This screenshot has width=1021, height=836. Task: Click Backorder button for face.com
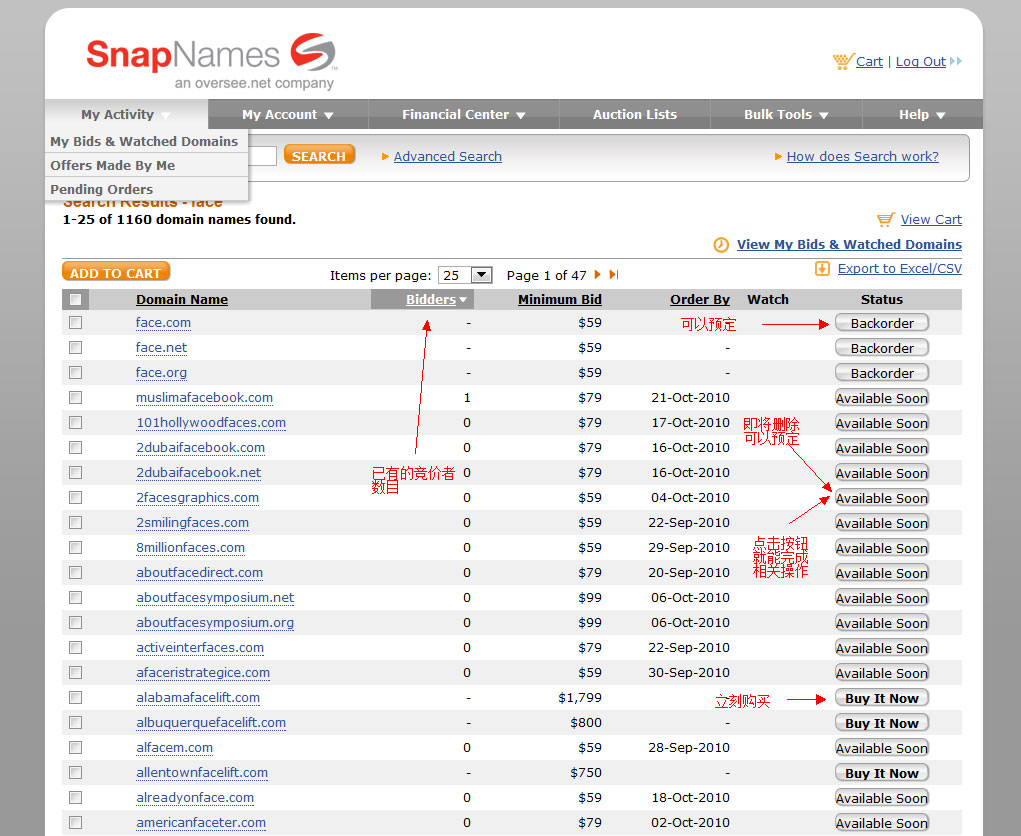coord(882,323)
